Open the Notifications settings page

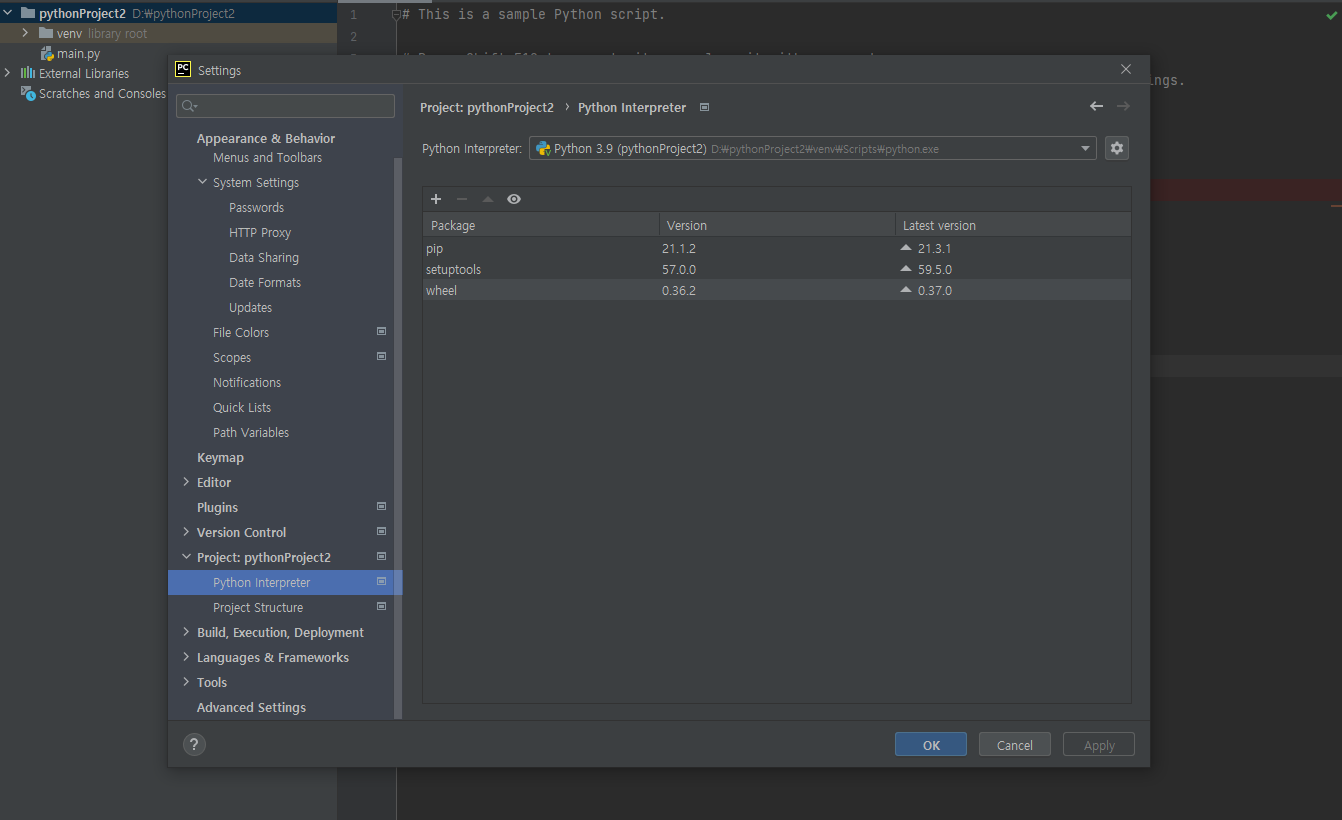click(247, 383)
